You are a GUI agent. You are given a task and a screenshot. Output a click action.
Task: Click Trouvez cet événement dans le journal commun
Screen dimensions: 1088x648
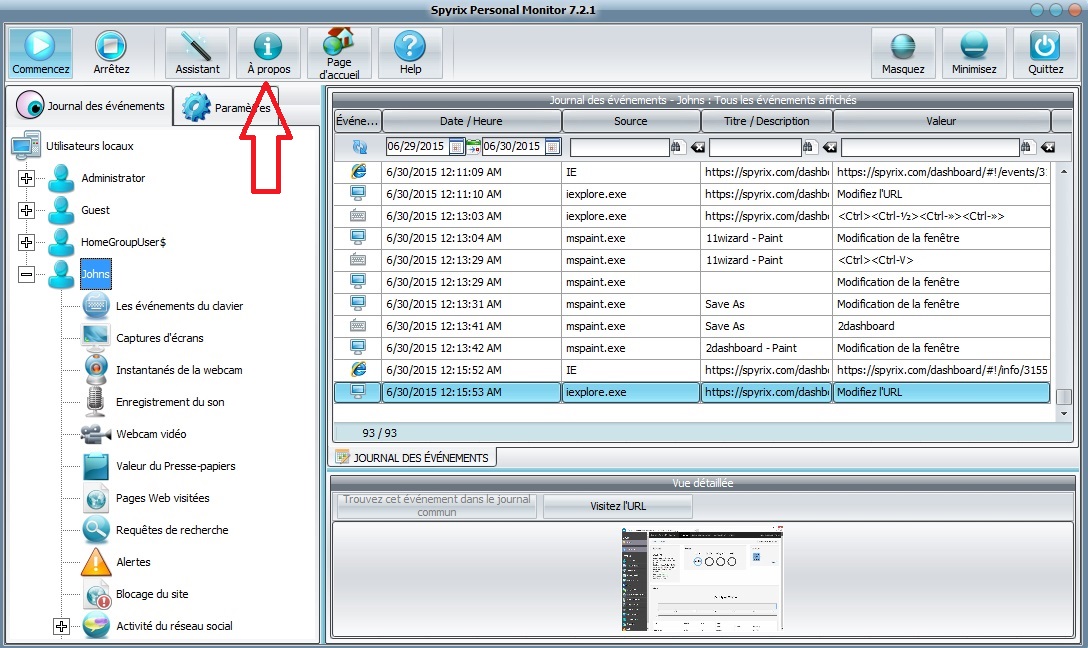click(436, 506)
